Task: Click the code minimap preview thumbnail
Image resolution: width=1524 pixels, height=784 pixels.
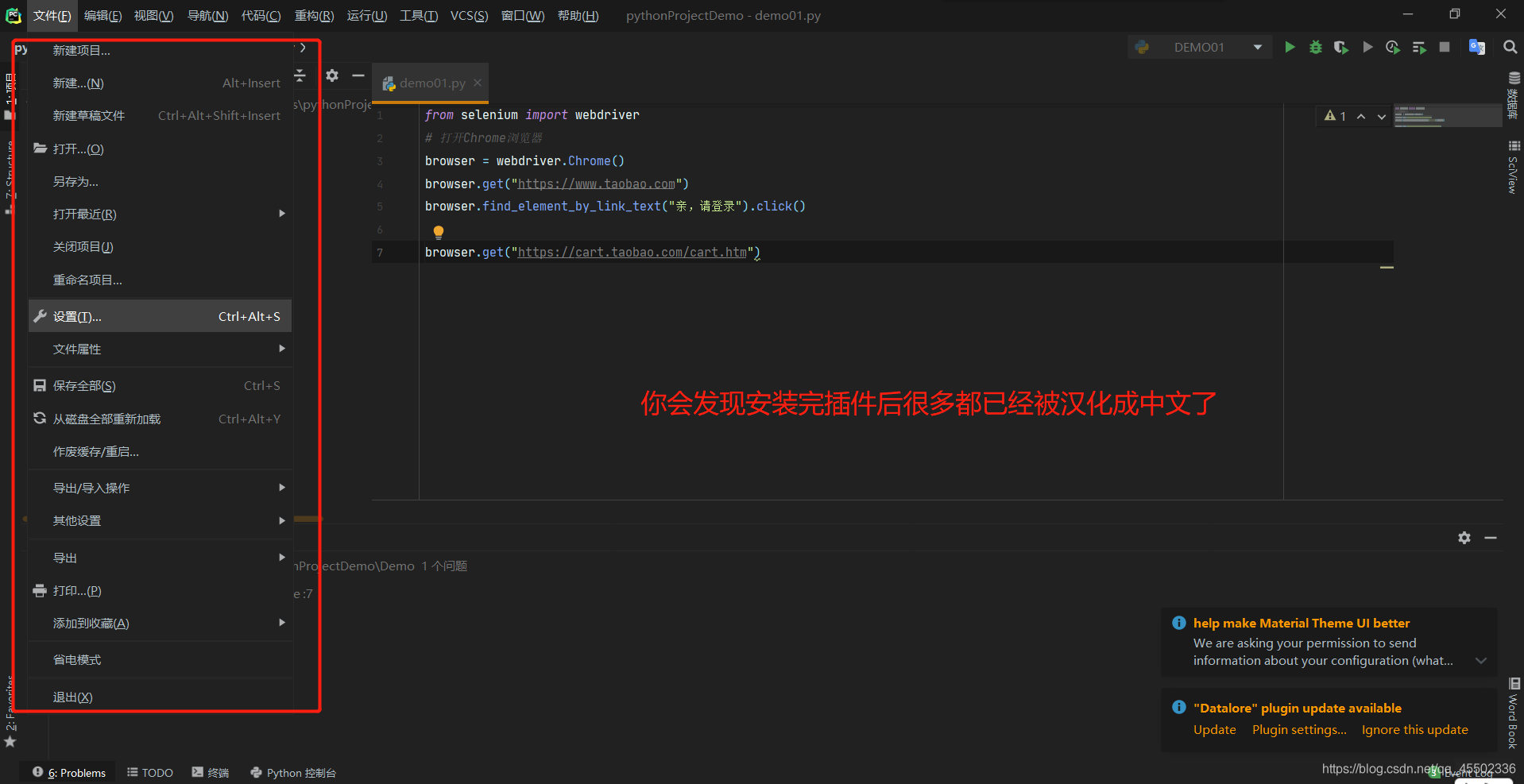Action: 1447,116
